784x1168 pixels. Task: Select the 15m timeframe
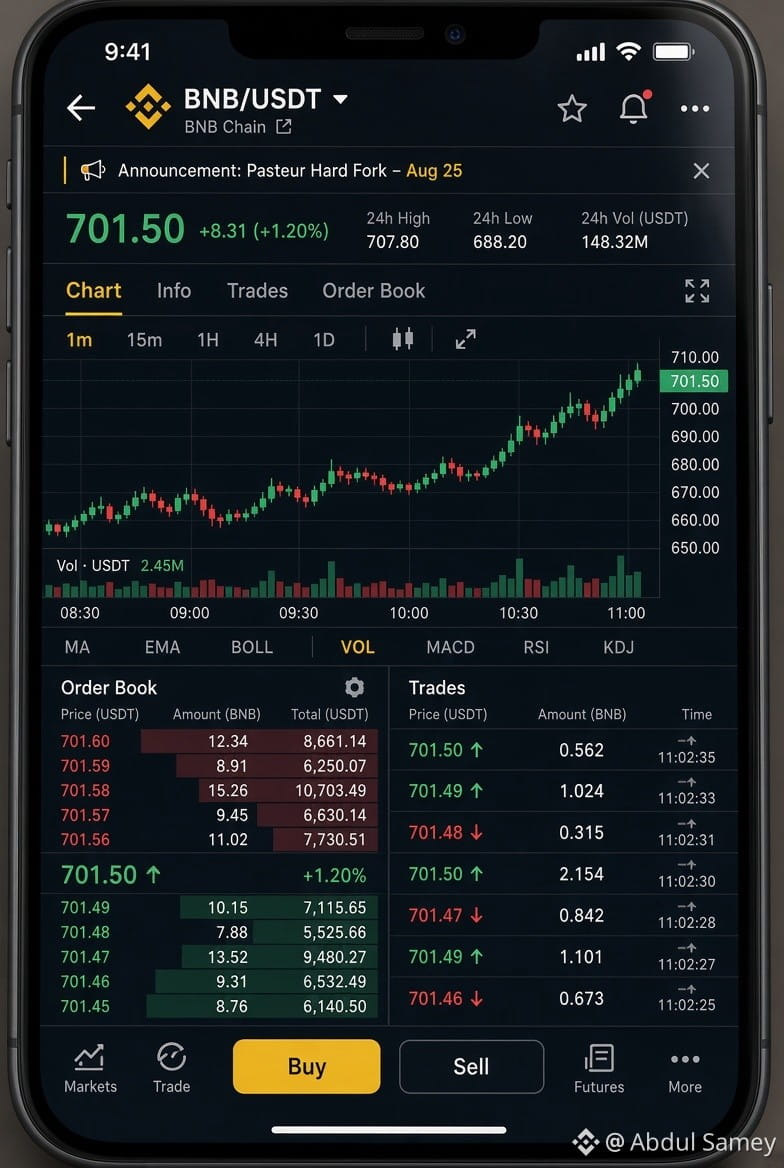[x=144, y=340]
